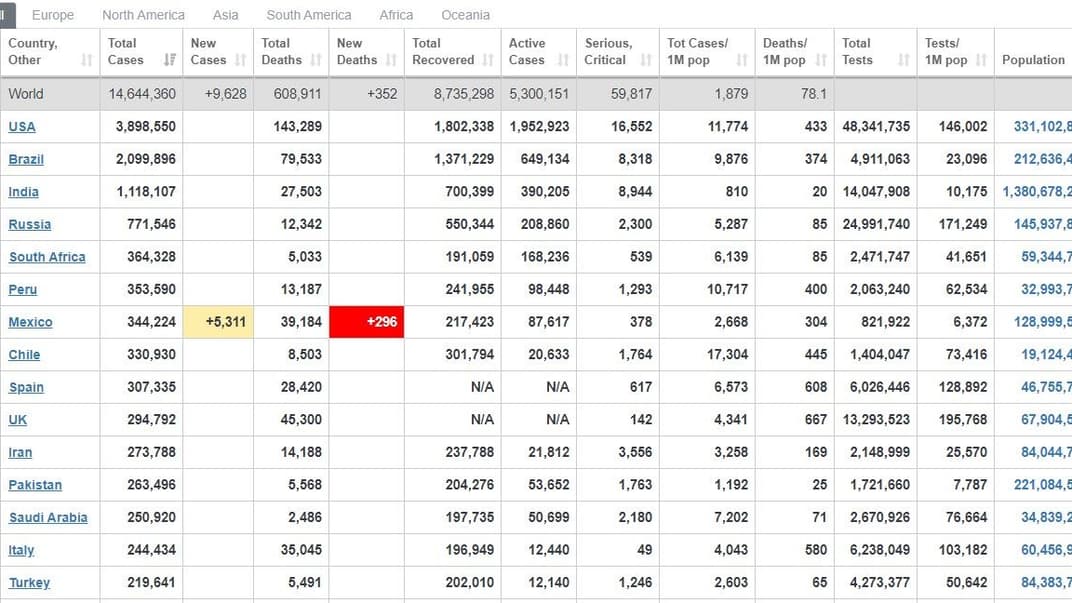This screenshot has width=1072, height=603.
Task: Sort Total Recovered column via arrows icon
Action: tap(488, 60)
